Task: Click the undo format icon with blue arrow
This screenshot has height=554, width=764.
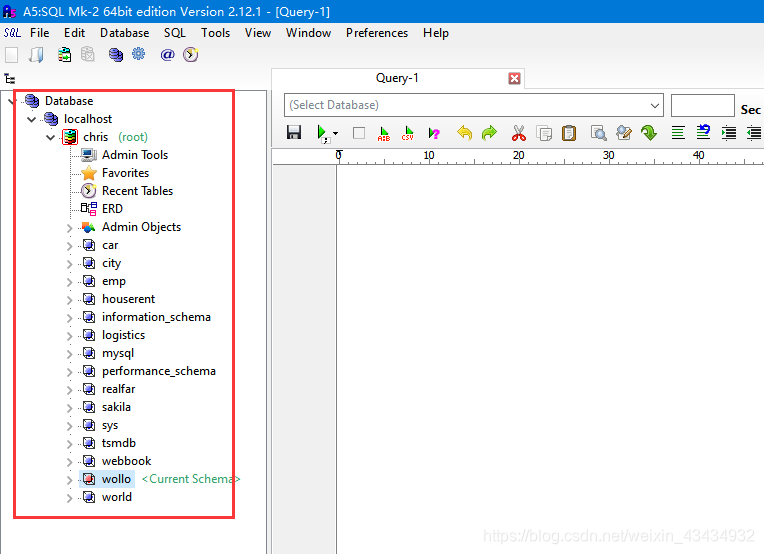Action: pos(703,132)
